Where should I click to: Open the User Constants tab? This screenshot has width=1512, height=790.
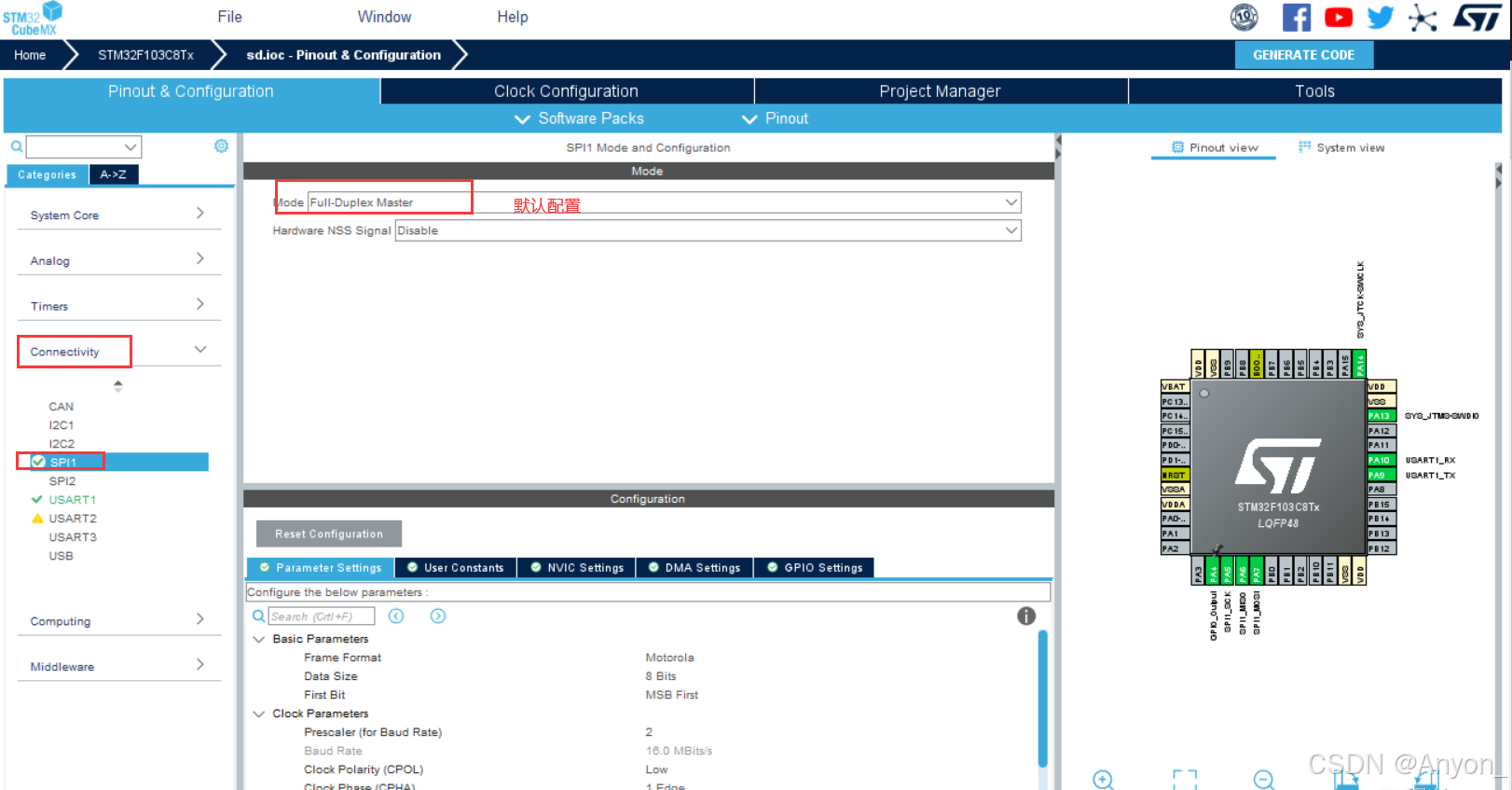pyautogui.click(x=456, y=567)
